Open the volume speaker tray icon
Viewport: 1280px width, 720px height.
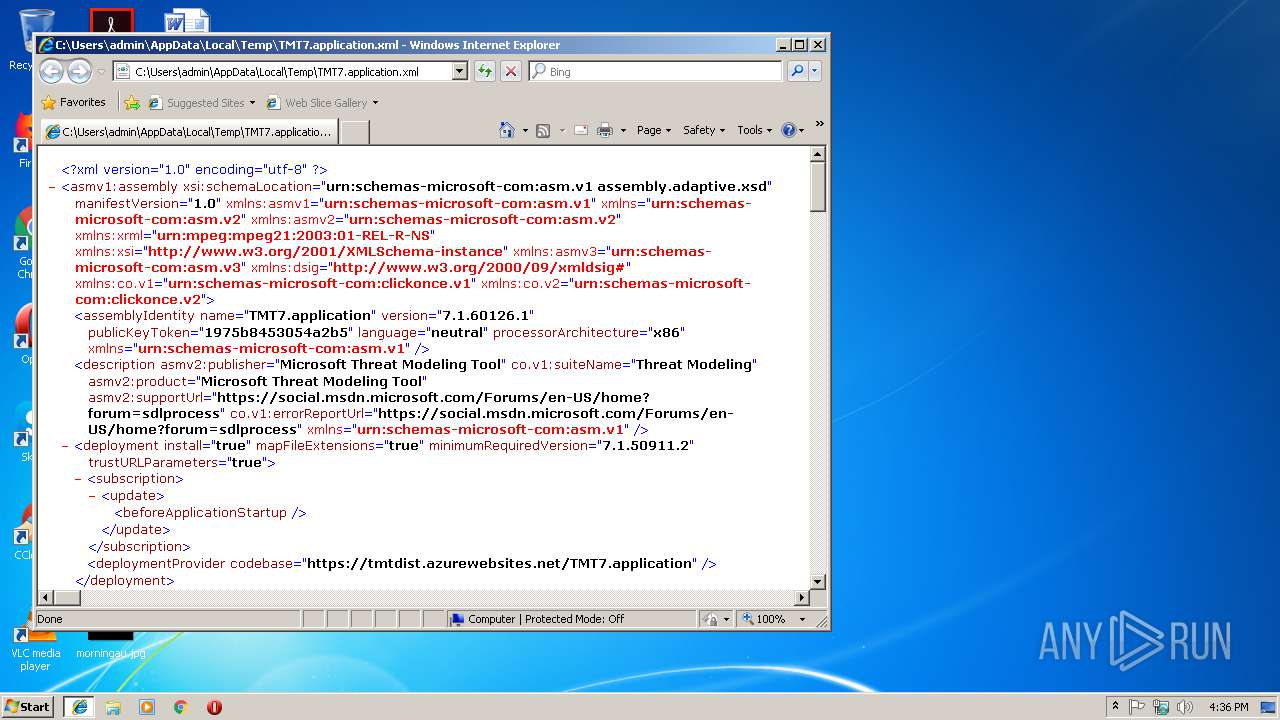click(1185, 706)
